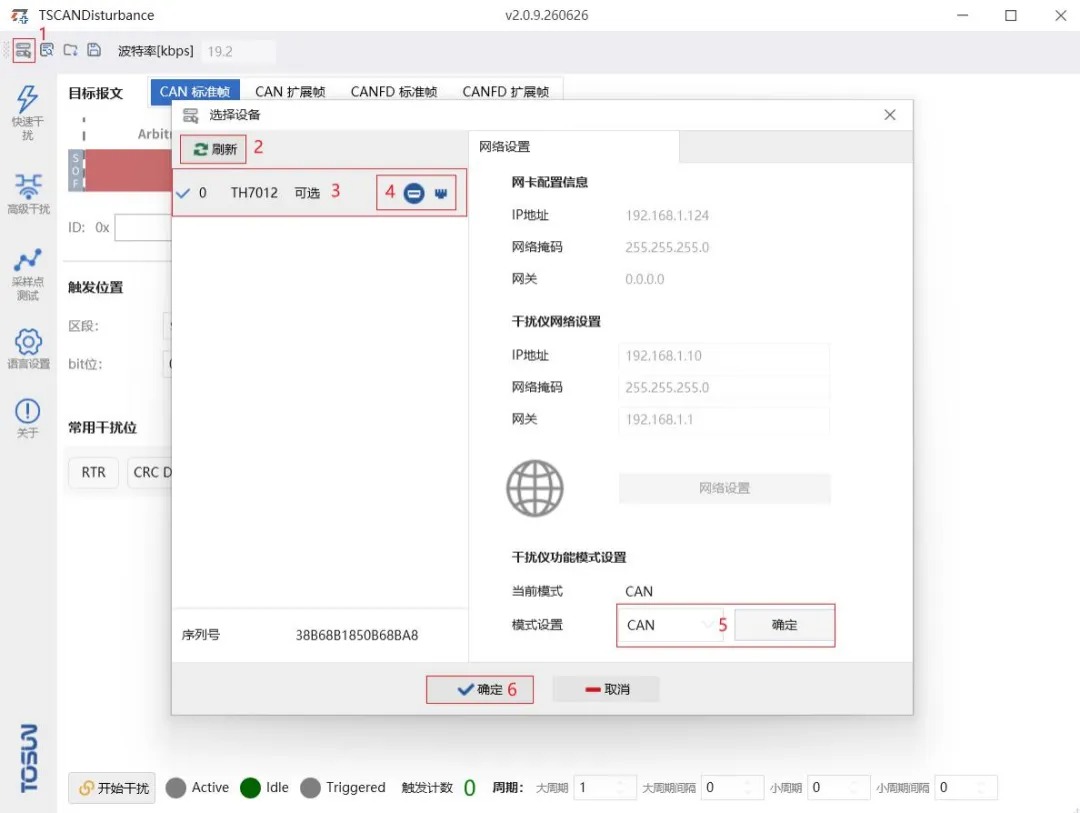Click the globe network icon
This screenshot has width=1080, height=813.
pyautogui.click(x=534, y=488)
